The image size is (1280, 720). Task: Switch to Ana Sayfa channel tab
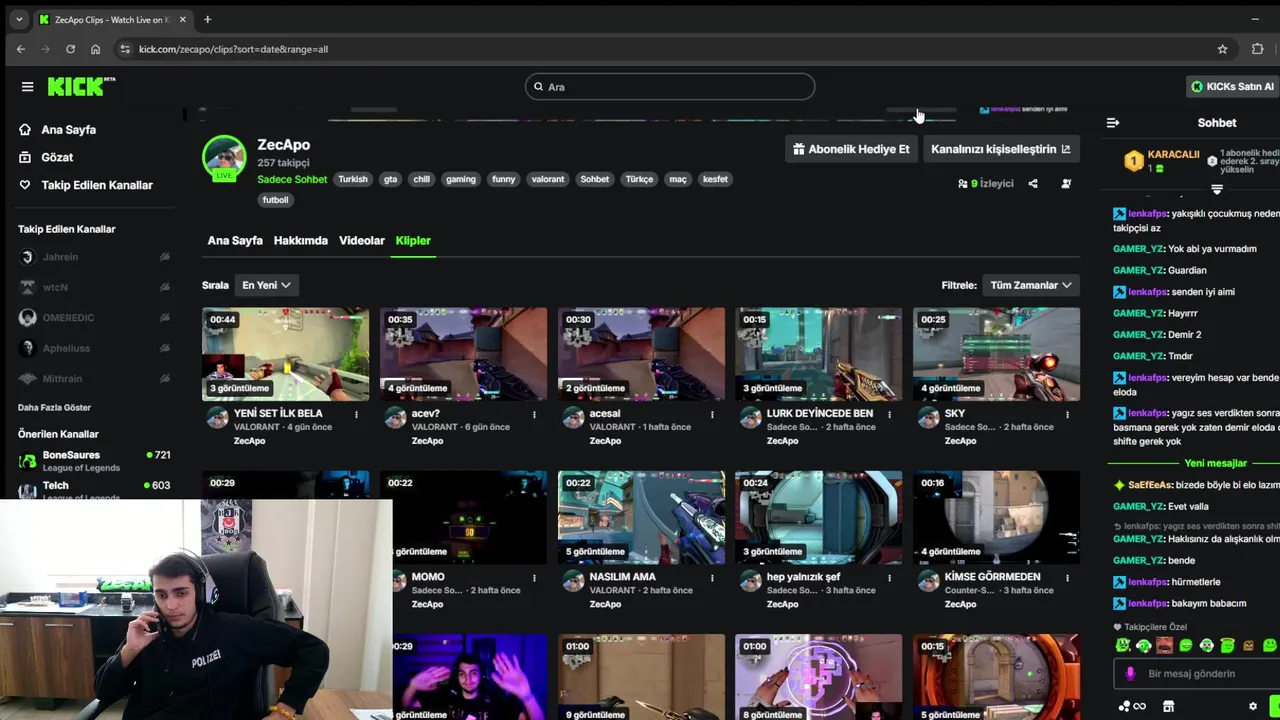[x=235, y=241]
